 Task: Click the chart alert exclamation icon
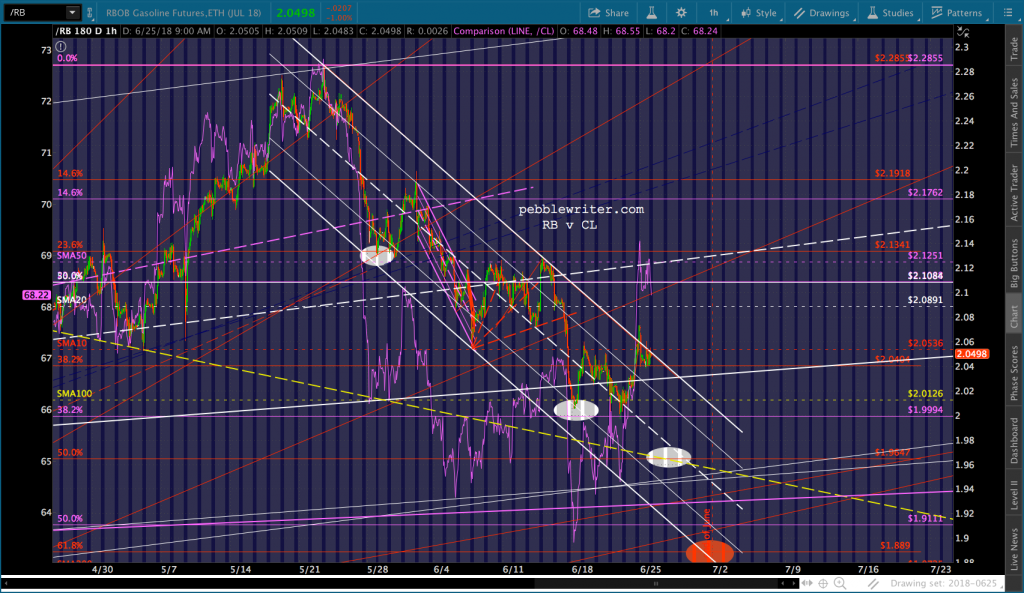pos(61,46)
